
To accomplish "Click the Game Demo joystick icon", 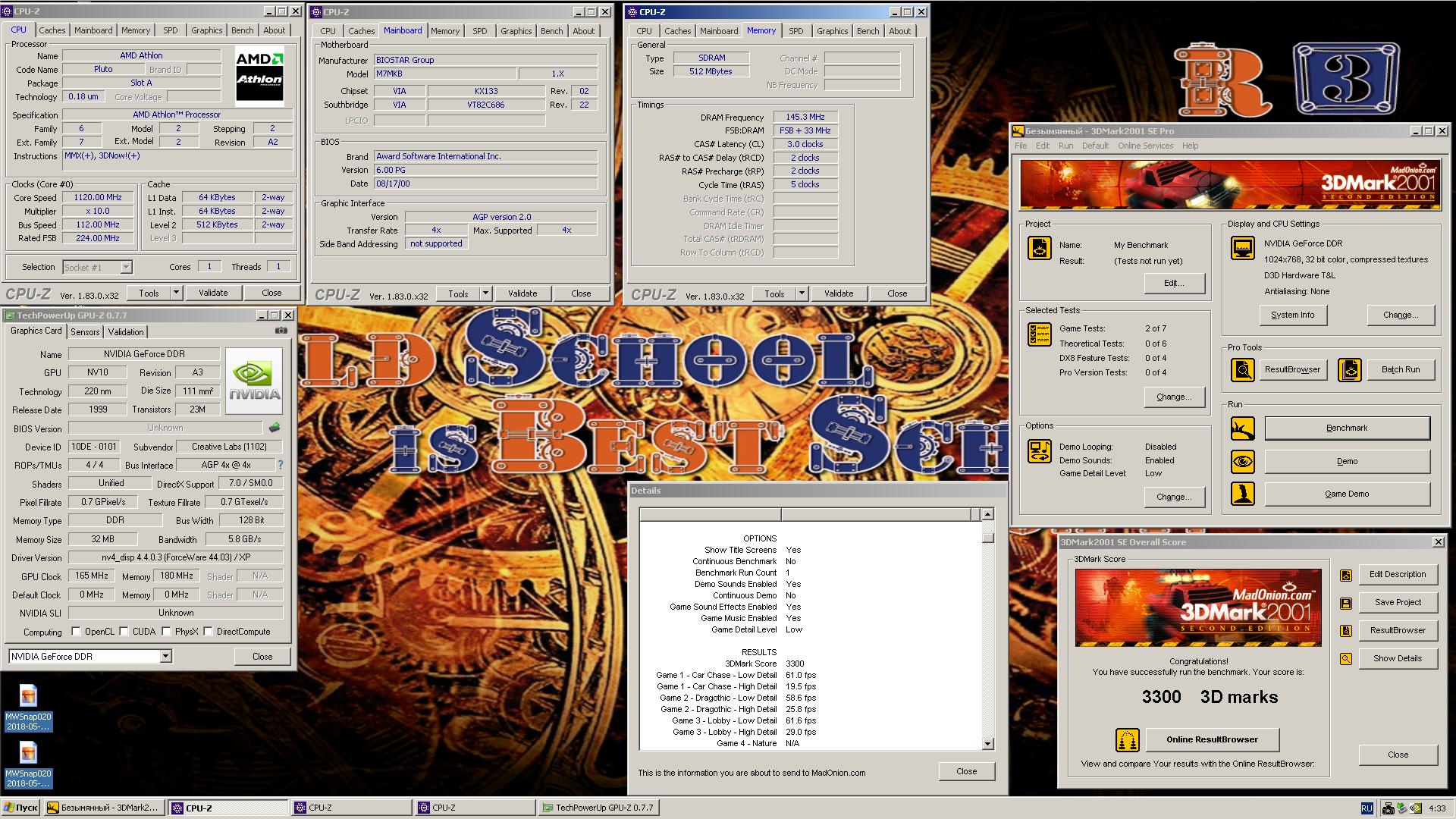I will click(x=1242, y=494).
